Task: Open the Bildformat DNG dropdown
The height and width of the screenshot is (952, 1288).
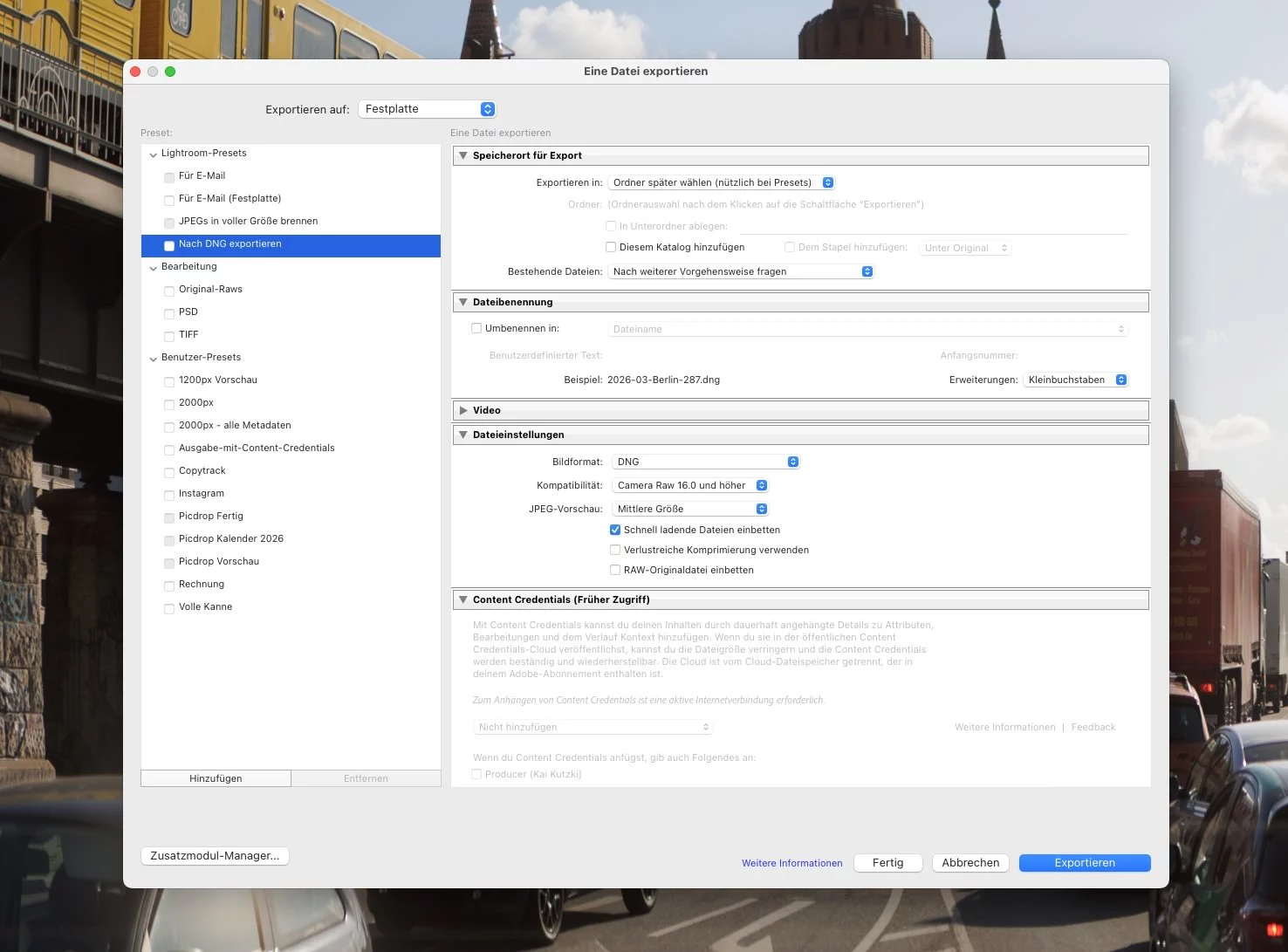Action: 705,462
